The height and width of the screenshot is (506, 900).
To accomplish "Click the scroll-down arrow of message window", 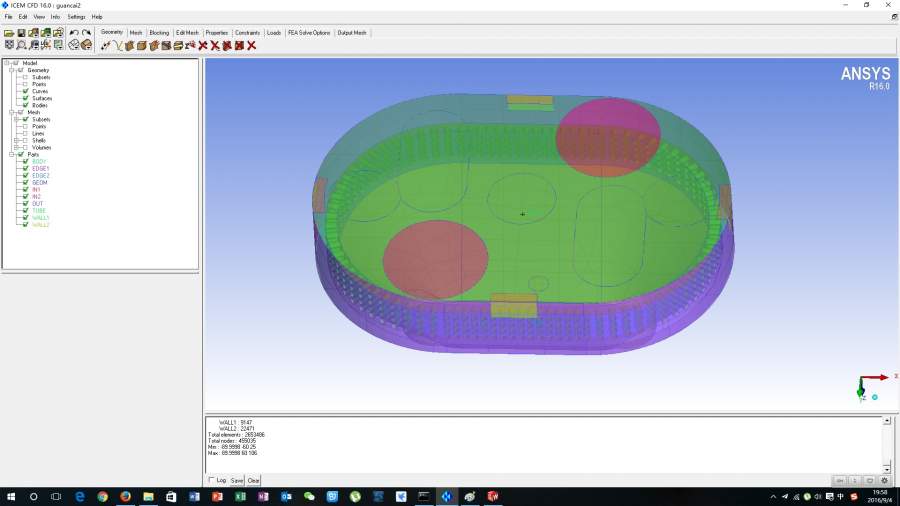I will click(x=887, y=469).
